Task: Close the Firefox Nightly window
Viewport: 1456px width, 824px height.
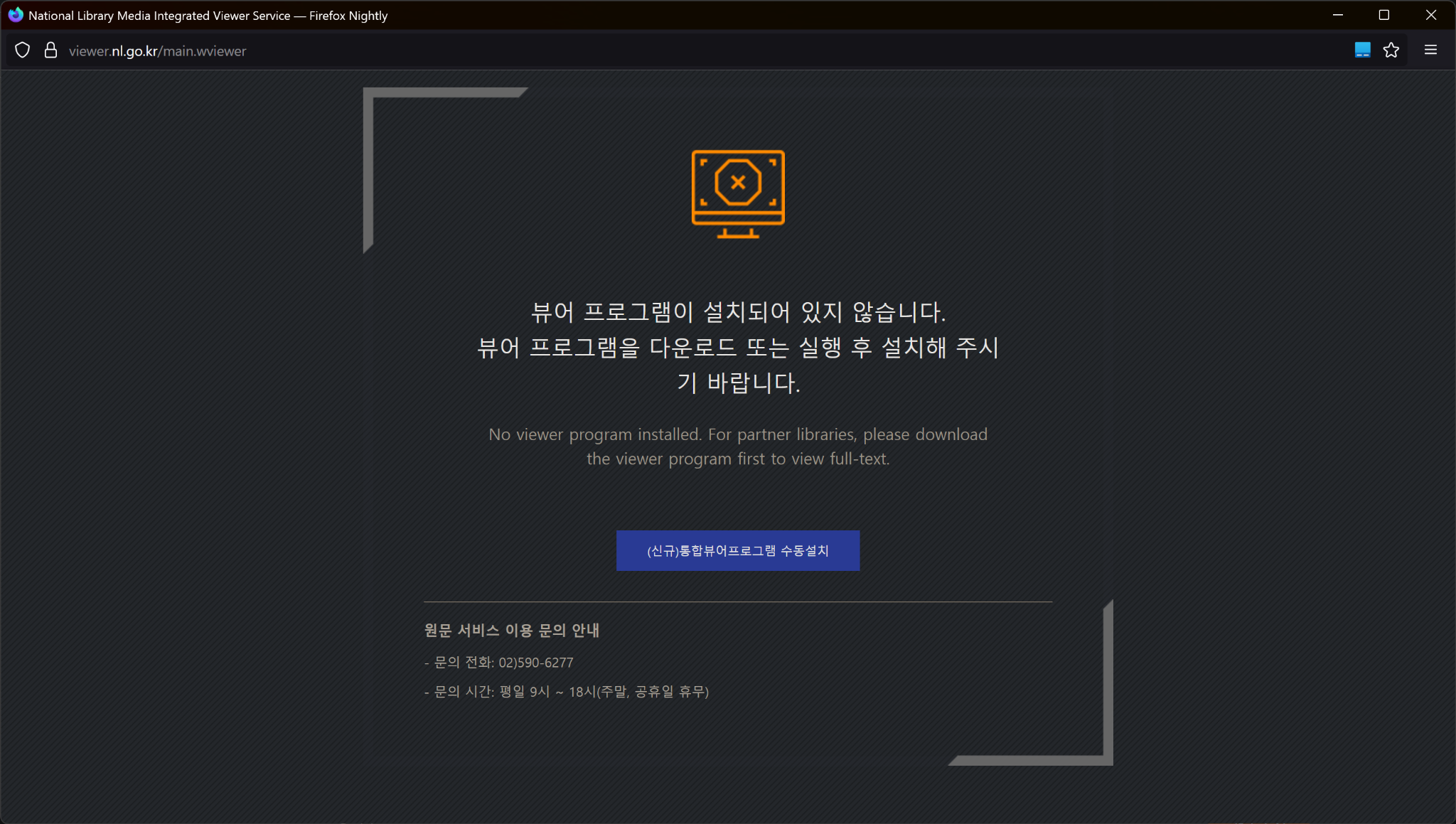Action: pyautogui.click(x=1431, y=15)
